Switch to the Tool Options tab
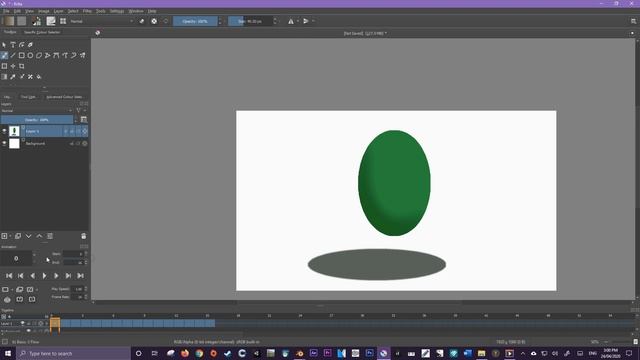Image resolution: width=640 pixels, height=360 pixels. [29, 97]
